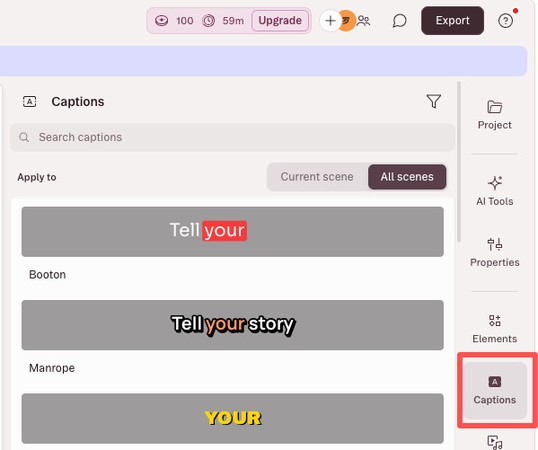Click the collaborators people icon
Viewport: 538px width, 450px height.
click(x=363, y=21)
